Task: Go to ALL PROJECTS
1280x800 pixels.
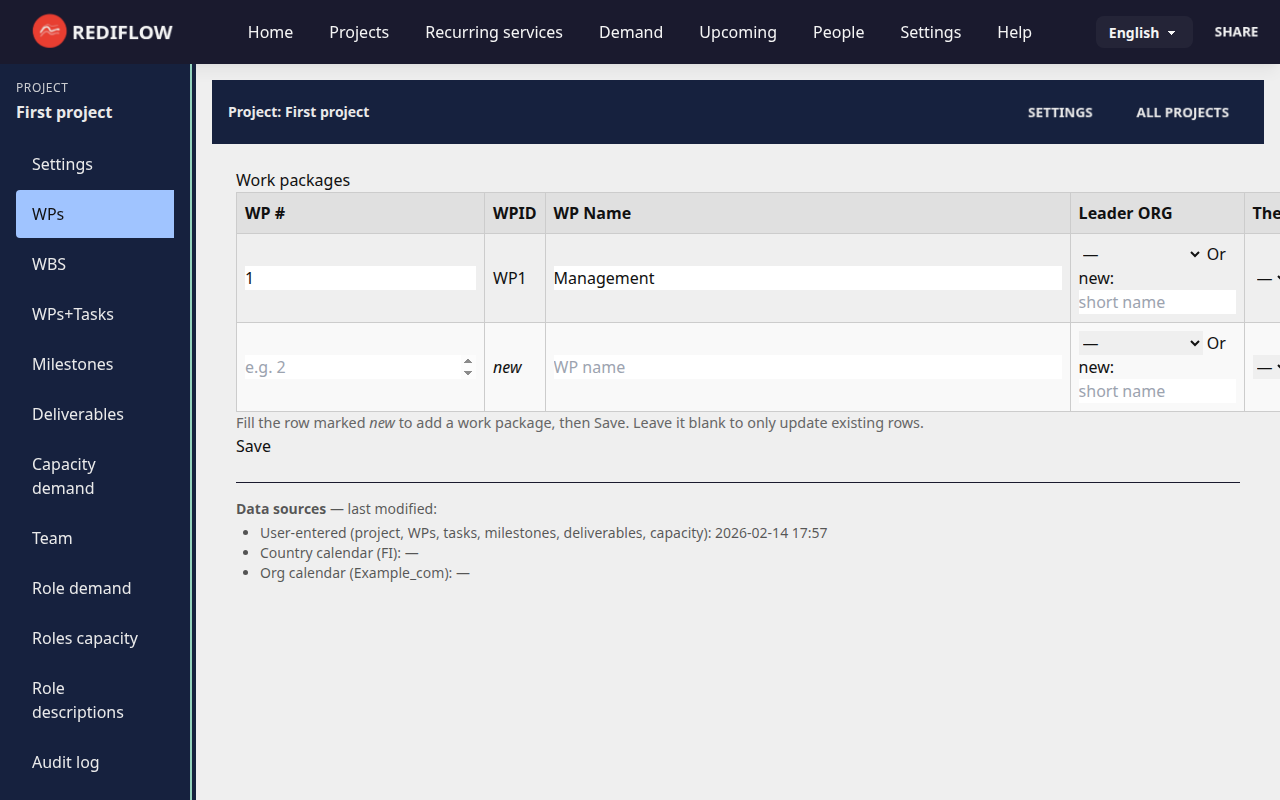Action: pos(1182,112)
